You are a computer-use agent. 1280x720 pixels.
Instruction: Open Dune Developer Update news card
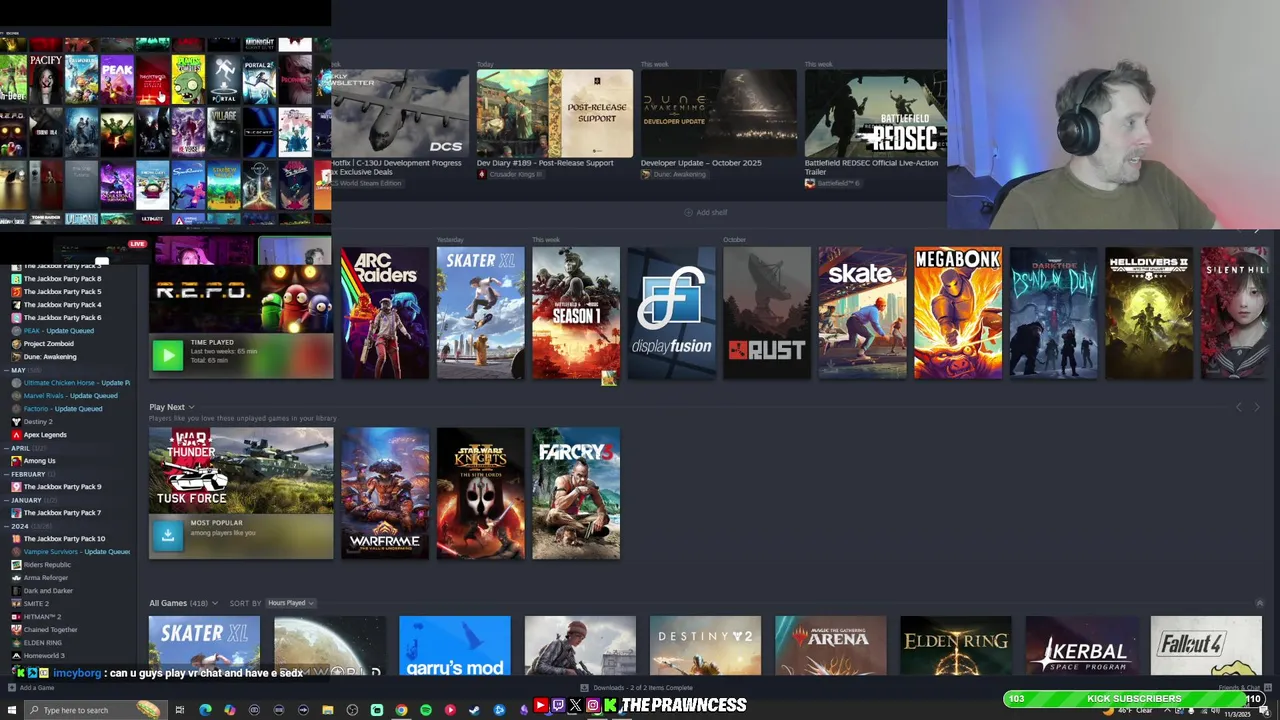[x=718, y=125]
